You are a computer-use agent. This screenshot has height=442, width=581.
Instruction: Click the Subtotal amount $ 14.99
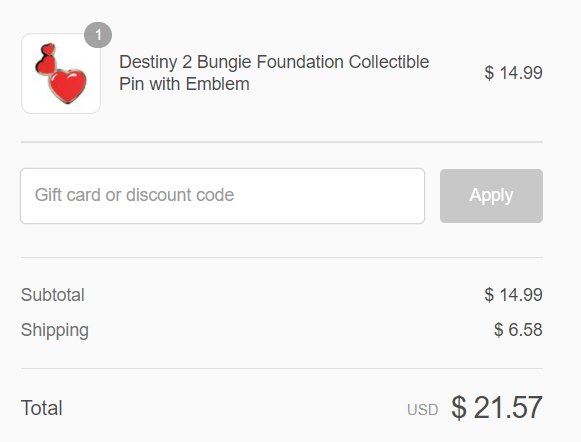click(514, 295)
